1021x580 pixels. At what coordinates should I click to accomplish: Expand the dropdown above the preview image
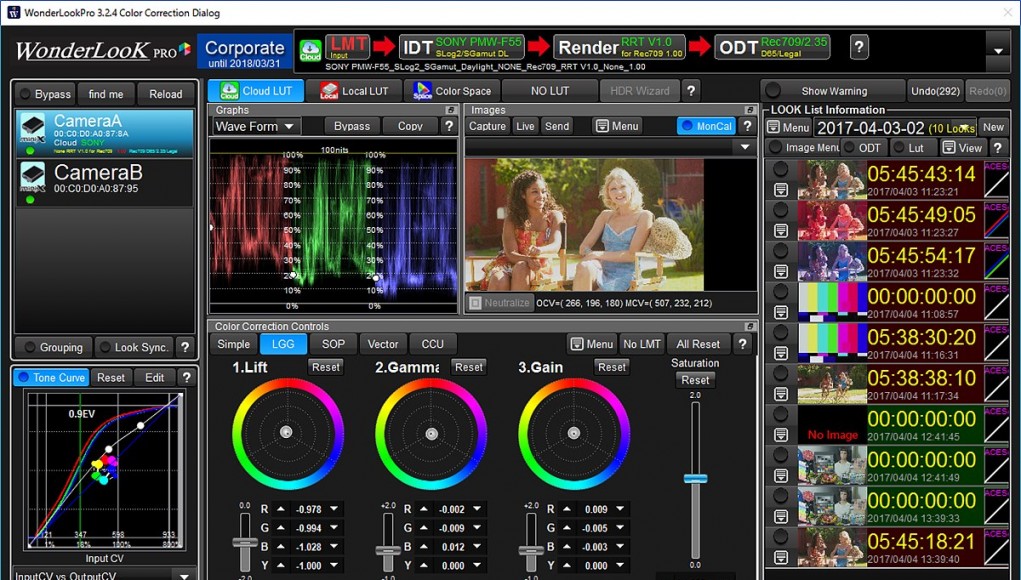[x=745, y=148]
